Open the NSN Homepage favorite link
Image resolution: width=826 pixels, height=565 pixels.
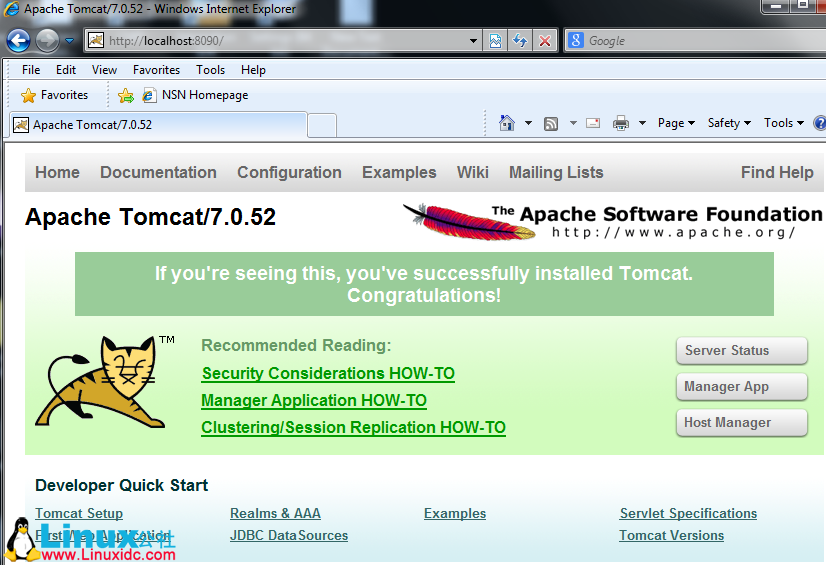[195, 95]
